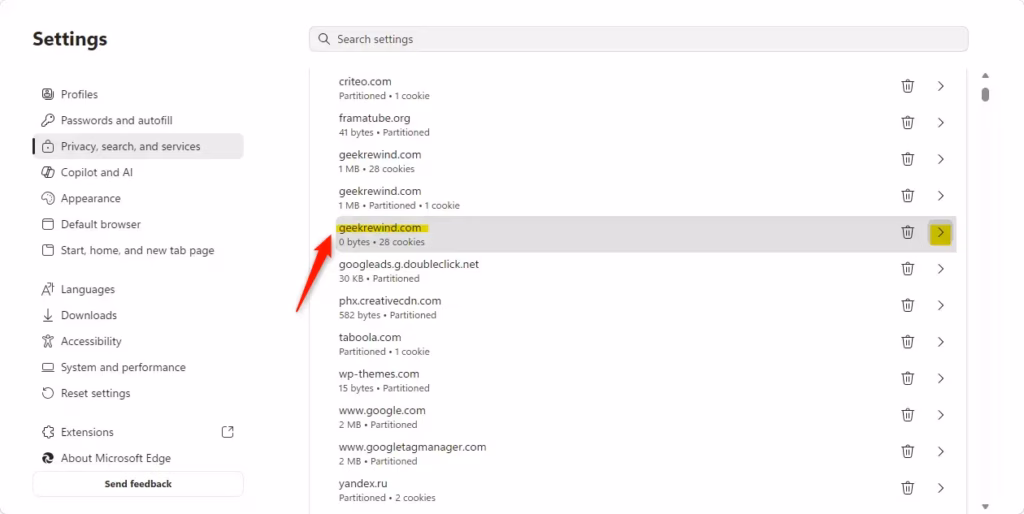
Task: Click the vertical scrollbar thumb
Action: point(985,95)
